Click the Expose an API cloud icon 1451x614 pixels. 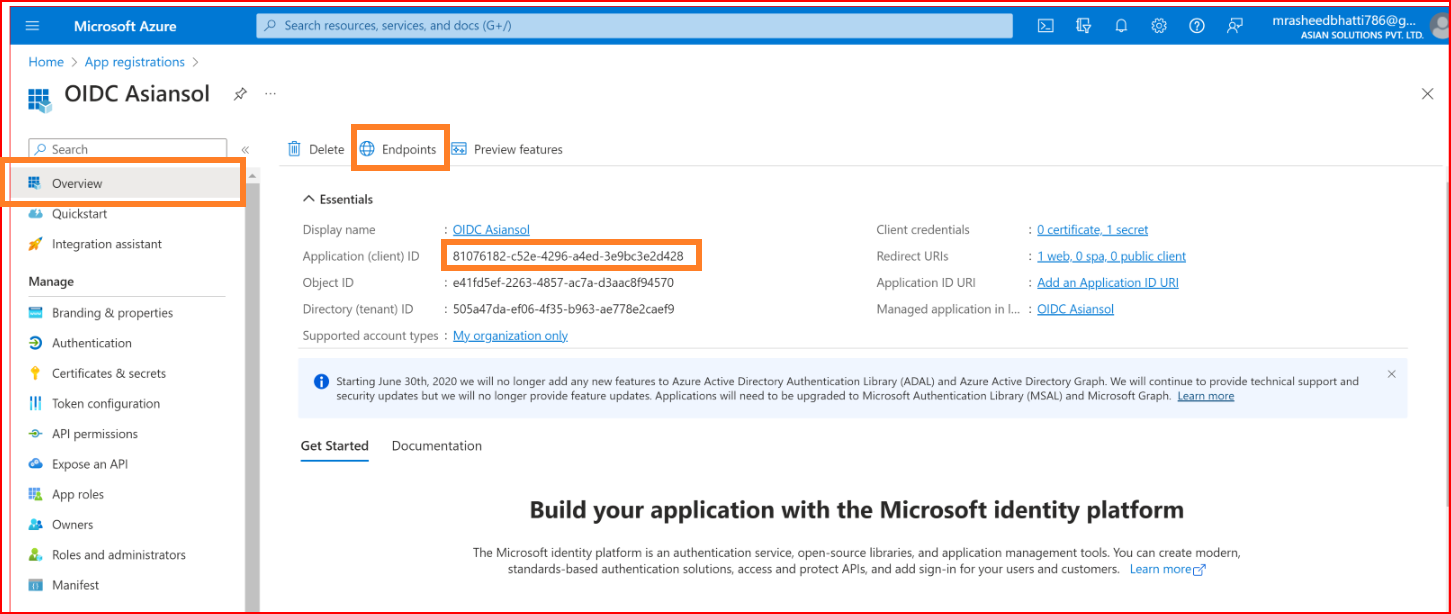point(36,464)
